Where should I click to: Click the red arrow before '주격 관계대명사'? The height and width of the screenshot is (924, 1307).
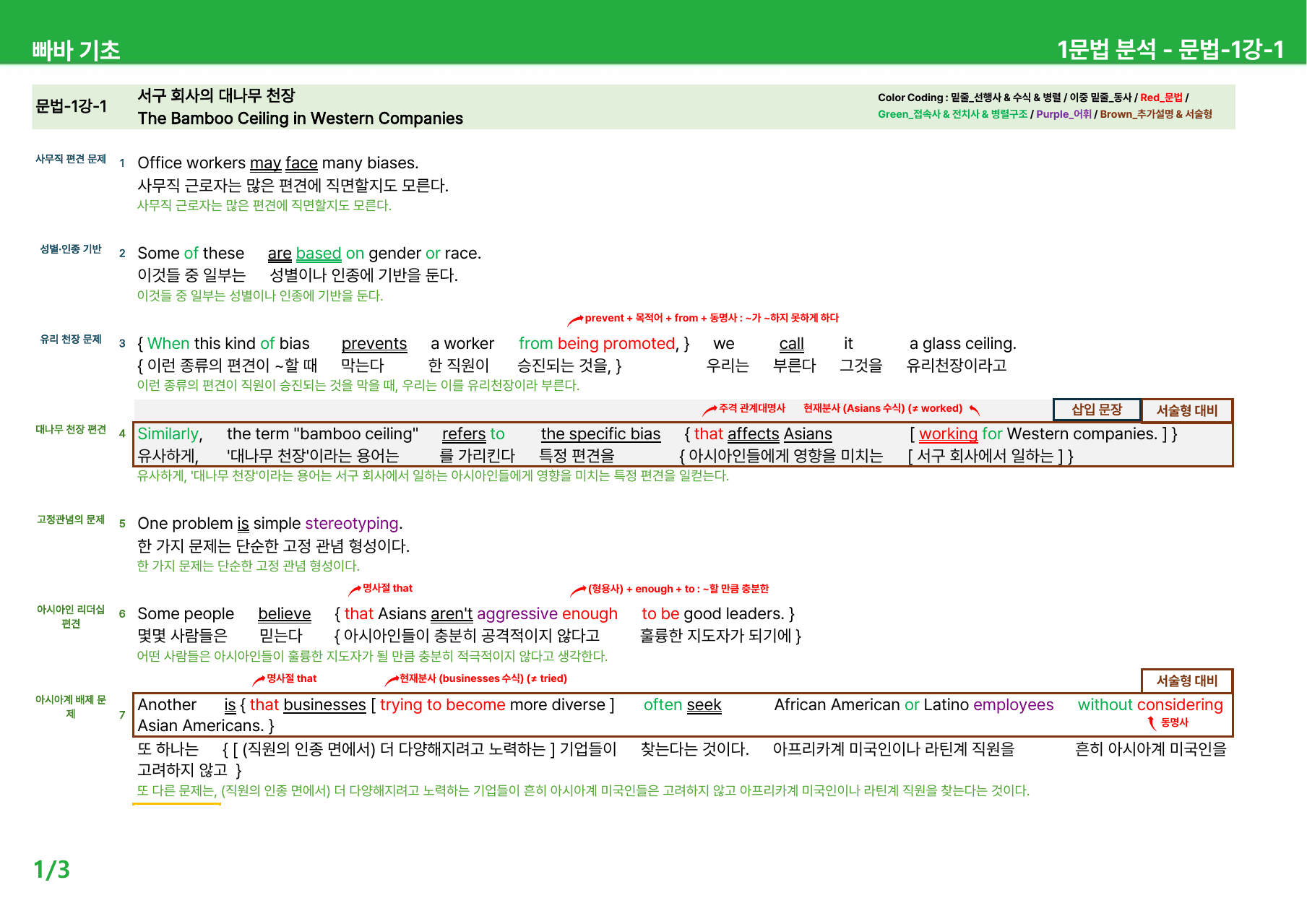[710, 410]
